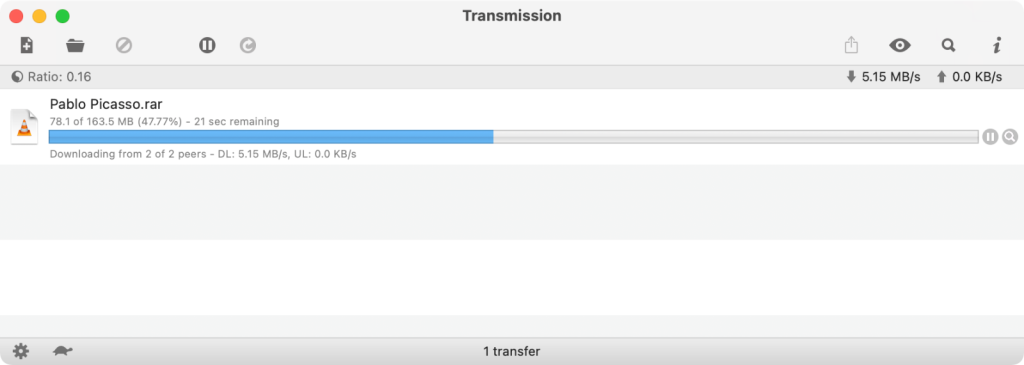Select the Pablo Picasso.rar transfer name
The height and width of the screenshot is (365, 1024).
[106, 104]
